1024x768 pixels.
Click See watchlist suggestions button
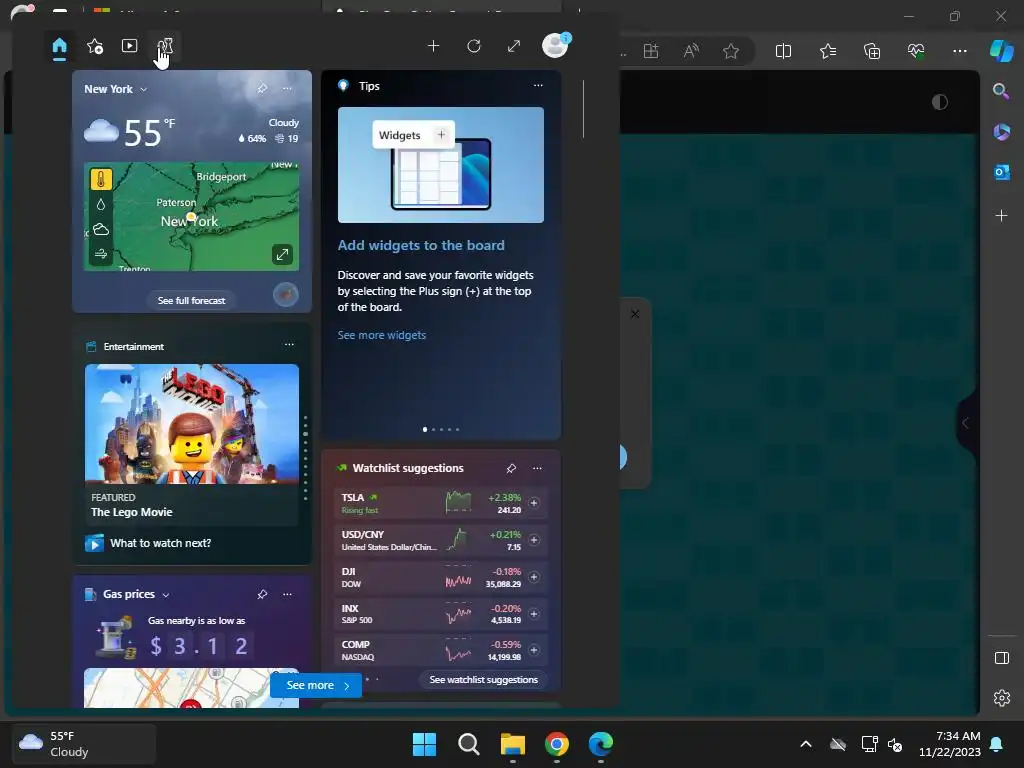[x=484, y=680]
